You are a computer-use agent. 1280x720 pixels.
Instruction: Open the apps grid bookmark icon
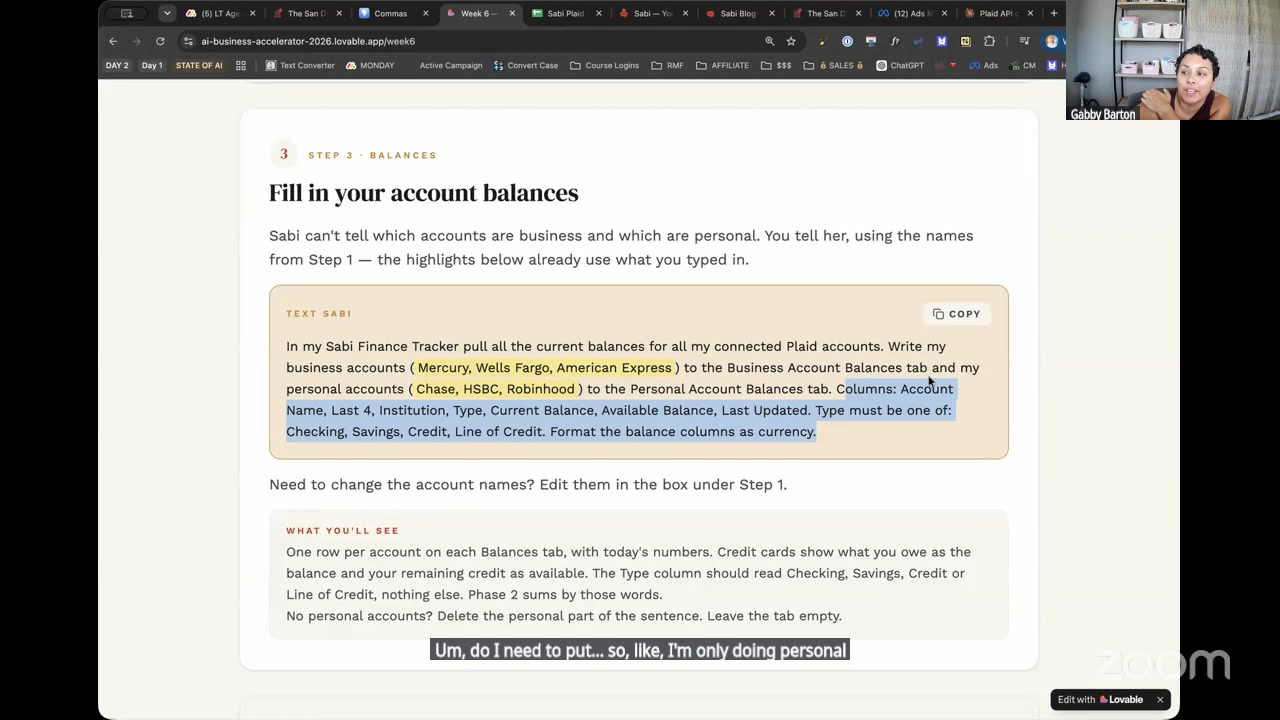[241, 65]
